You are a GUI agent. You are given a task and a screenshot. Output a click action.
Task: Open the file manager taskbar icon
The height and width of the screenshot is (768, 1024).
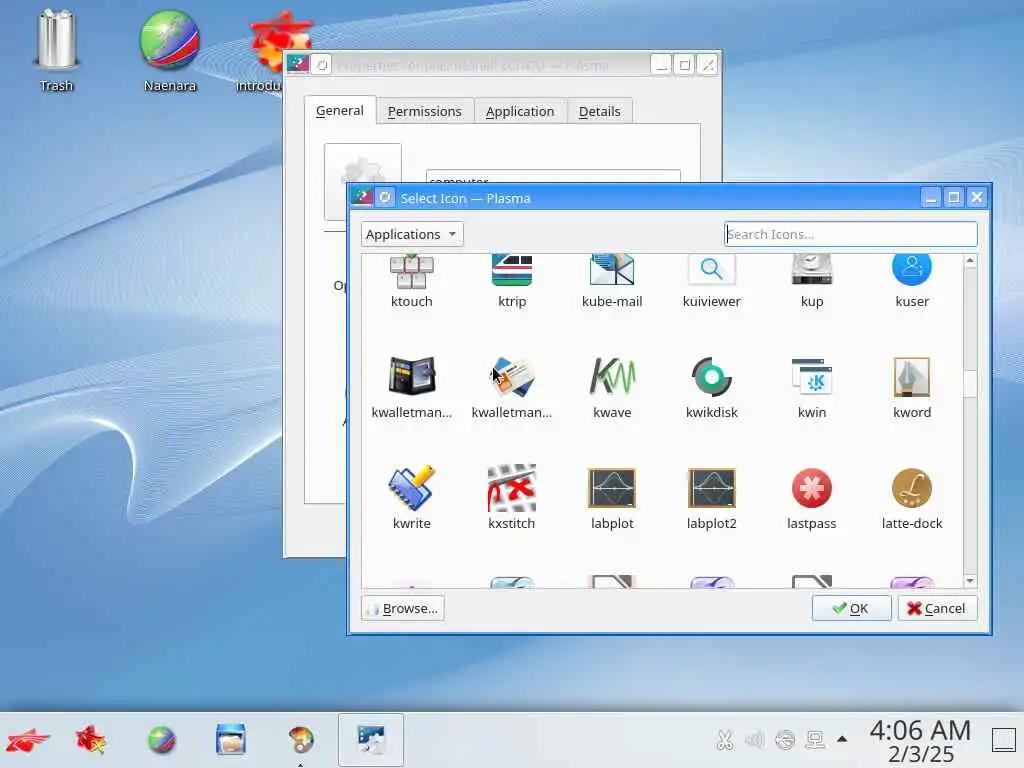pyautogui.click(x=231, y=740)
